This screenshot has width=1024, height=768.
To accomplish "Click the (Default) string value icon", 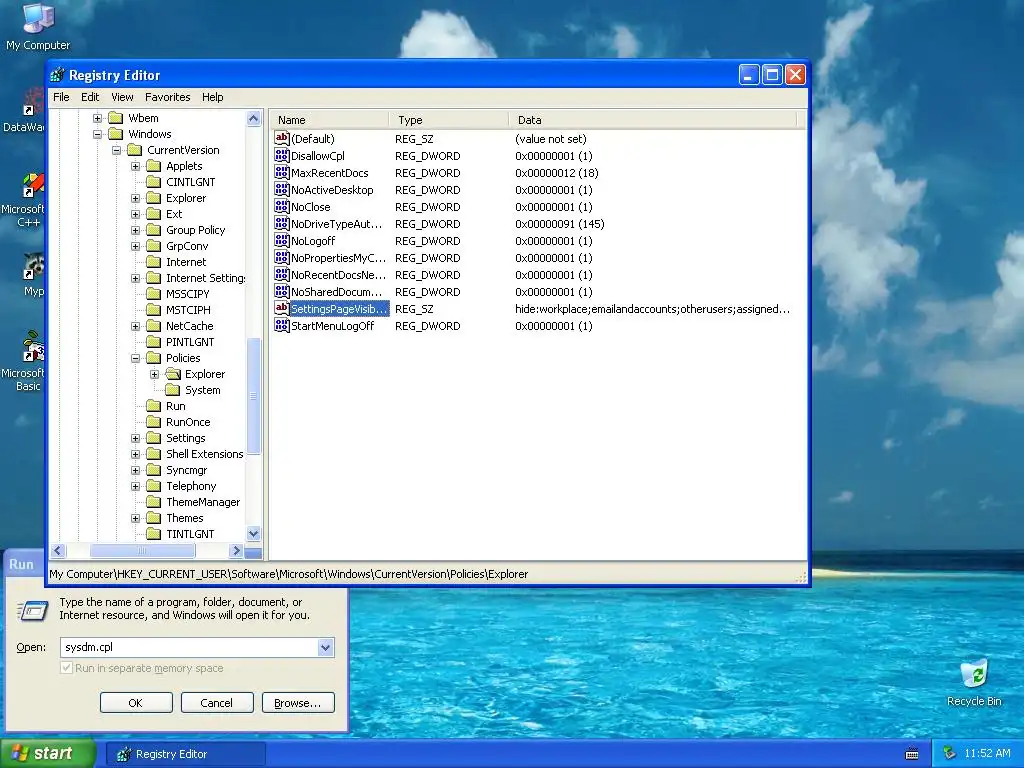I will [x=281, y=138].
